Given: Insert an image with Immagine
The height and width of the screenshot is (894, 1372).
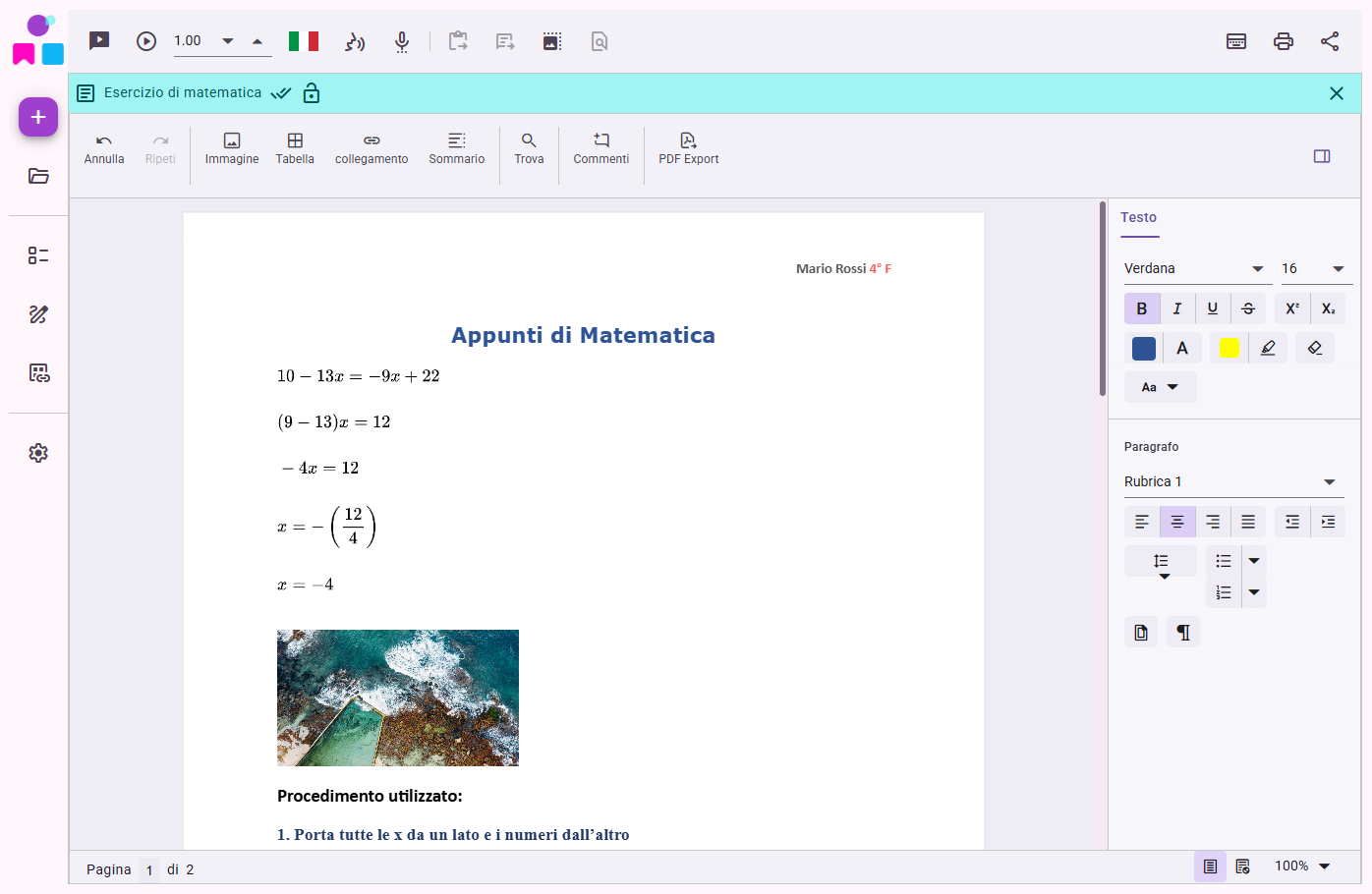Looking at the screenshot, I should (232, 149).
